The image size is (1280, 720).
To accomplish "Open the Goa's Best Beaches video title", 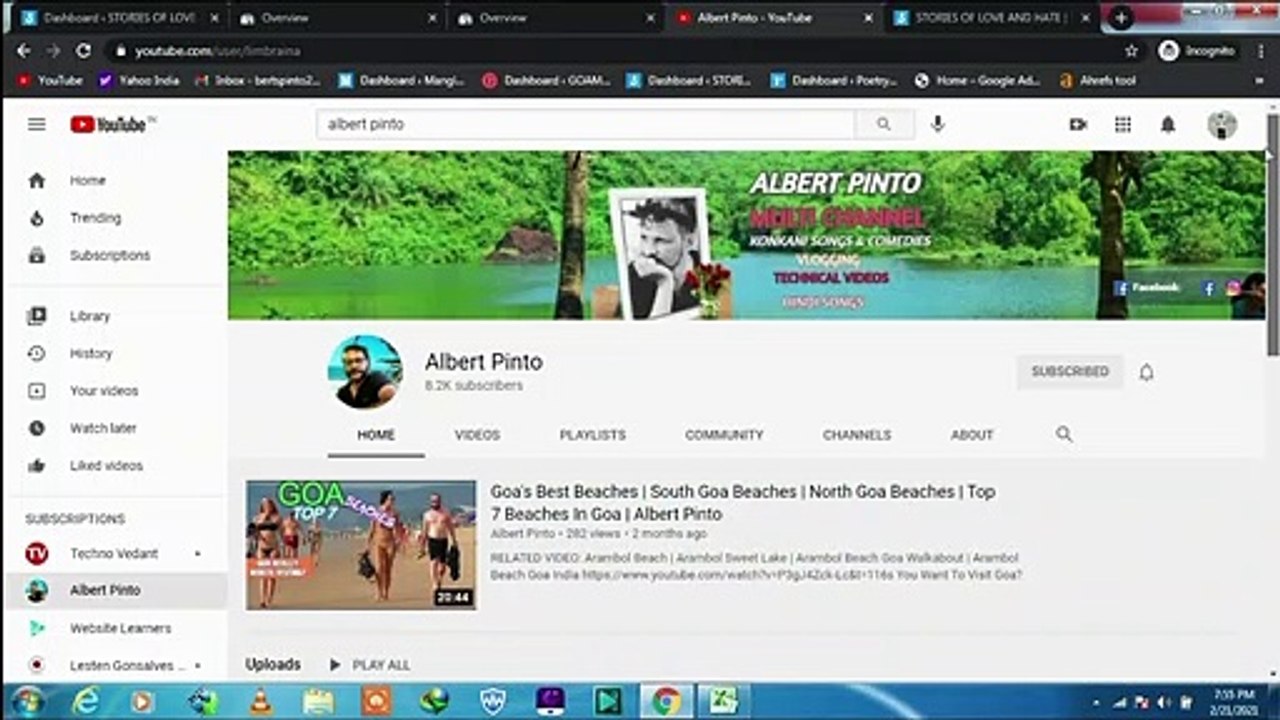I will pos(742,503).
